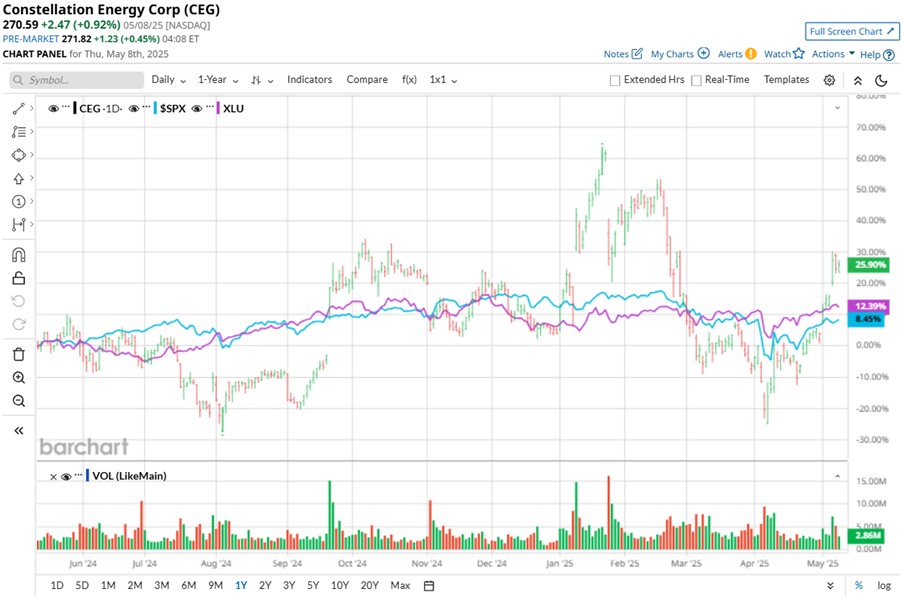Switch to dark mode moon icon
The width and height of the screenshot is (903, 598).
click(881, 81)
